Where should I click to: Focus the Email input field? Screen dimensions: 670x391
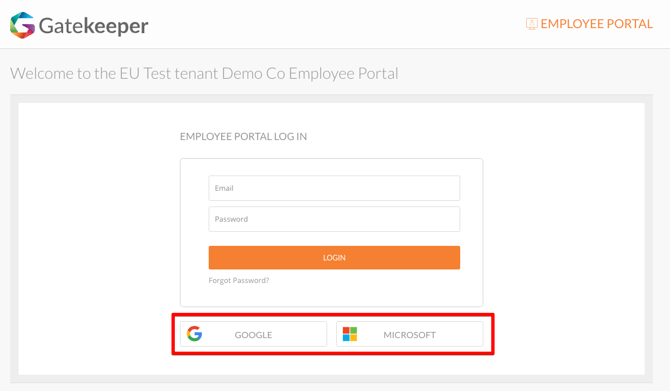[334, 188]
